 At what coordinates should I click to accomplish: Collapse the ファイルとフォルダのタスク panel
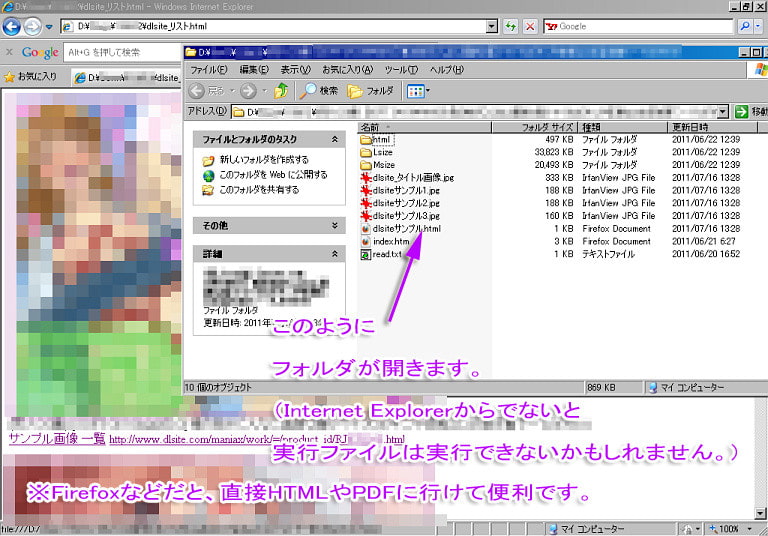pos(335,140)
